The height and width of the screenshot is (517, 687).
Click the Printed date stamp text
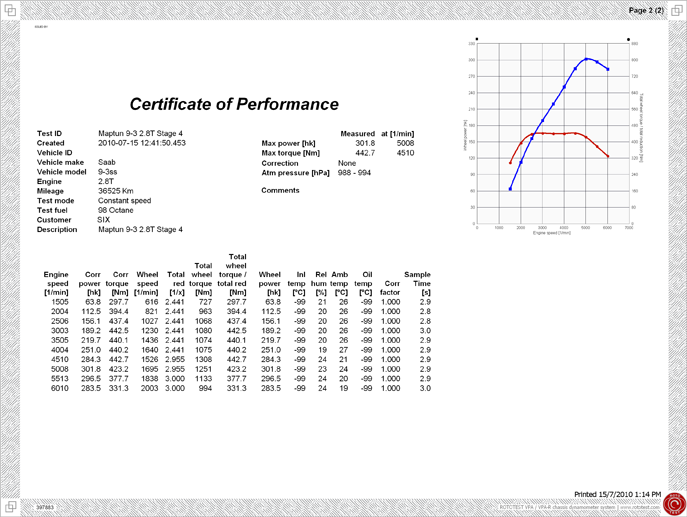(x=617, y=494)
